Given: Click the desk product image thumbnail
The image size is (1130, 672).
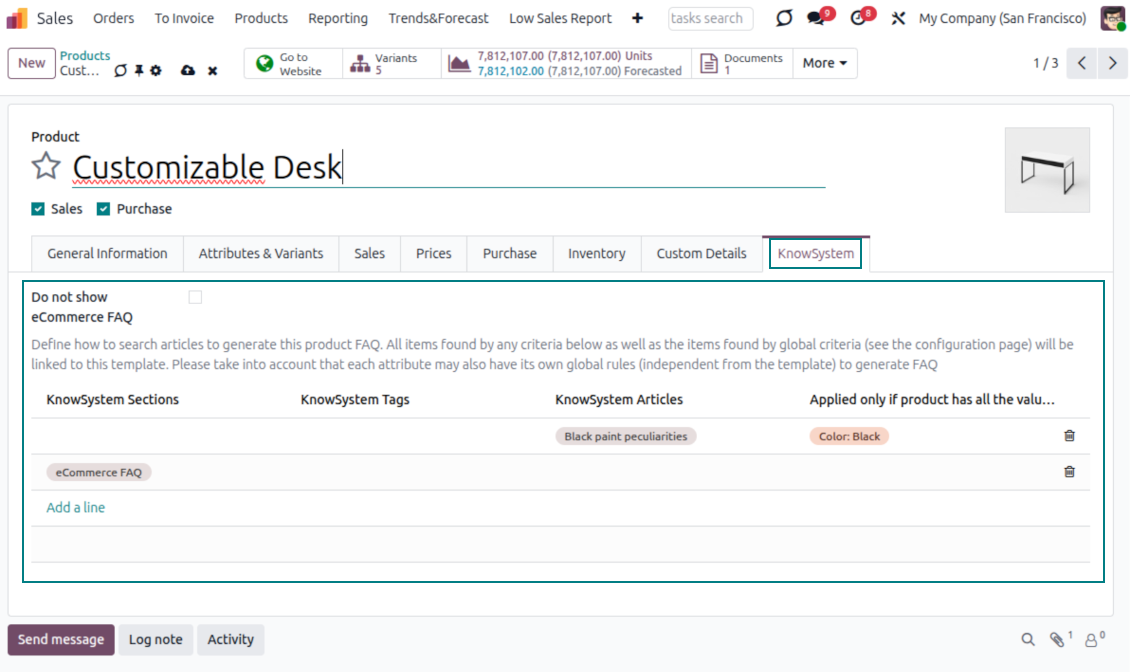Looking at the screenshot, I should (x=1047, y=170).
